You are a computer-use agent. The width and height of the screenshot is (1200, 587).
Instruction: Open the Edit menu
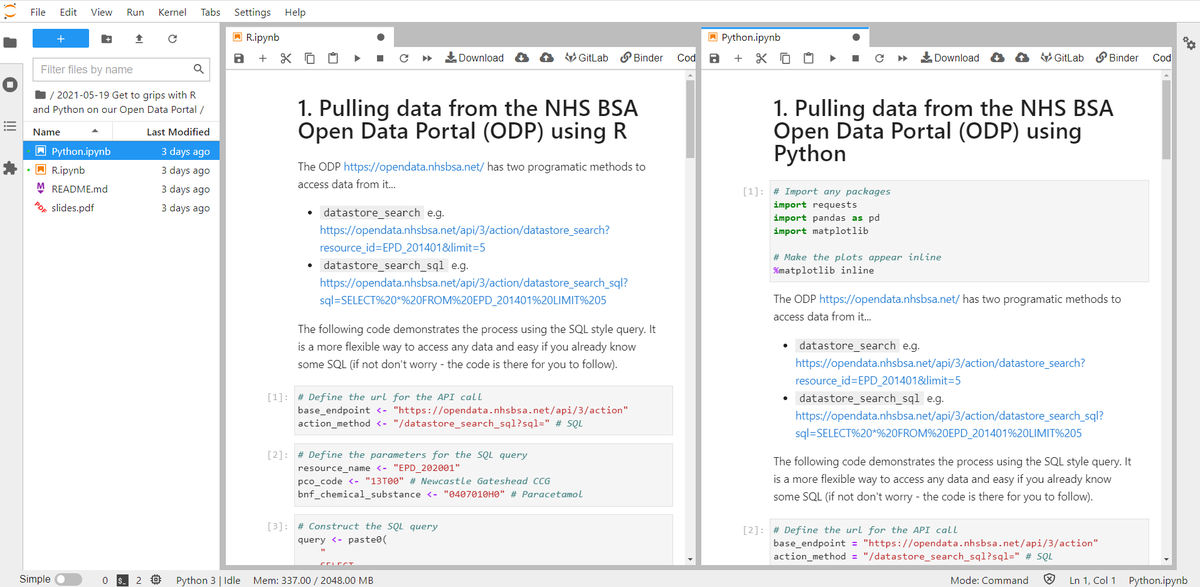tap(68, 12)
